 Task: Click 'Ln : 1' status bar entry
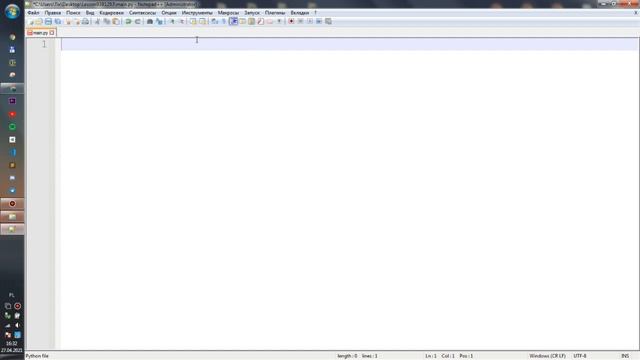coord(431,356)
